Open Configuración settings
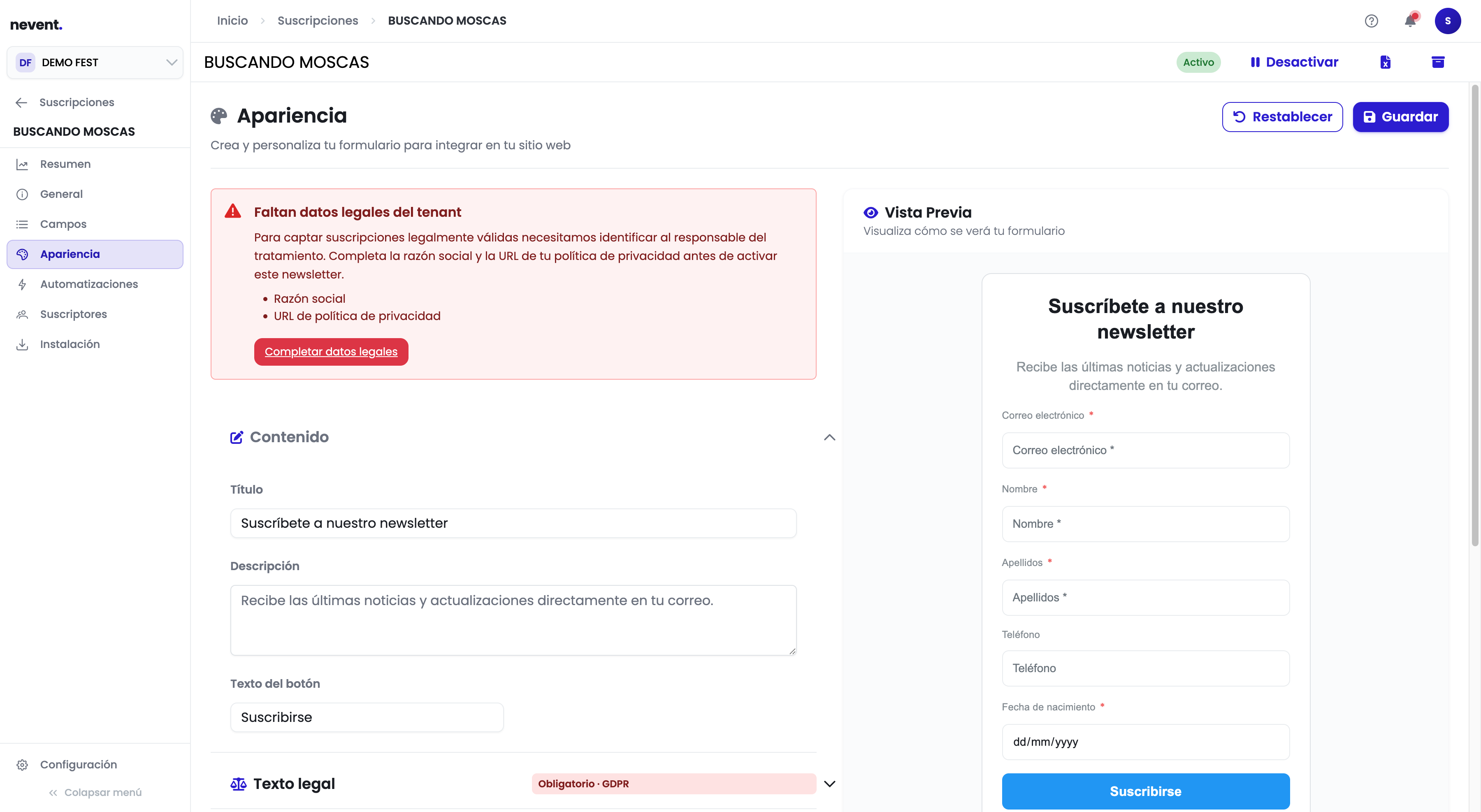This screenshot has width=1481, height=812. pos(95,764)
